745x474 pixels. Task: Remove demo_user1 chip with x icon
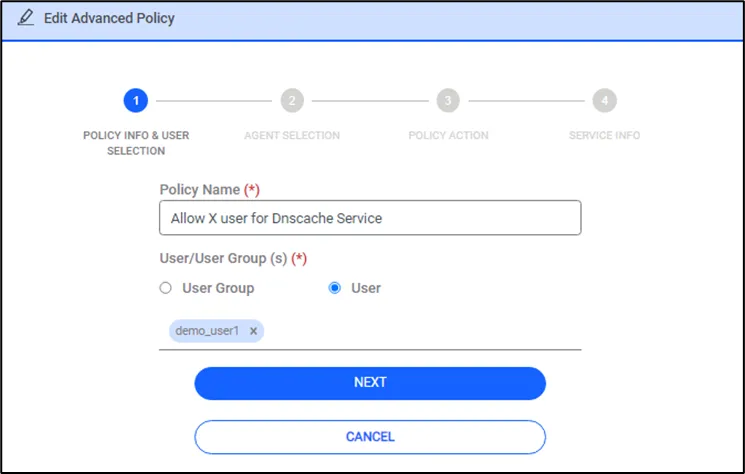click(253, 331)
